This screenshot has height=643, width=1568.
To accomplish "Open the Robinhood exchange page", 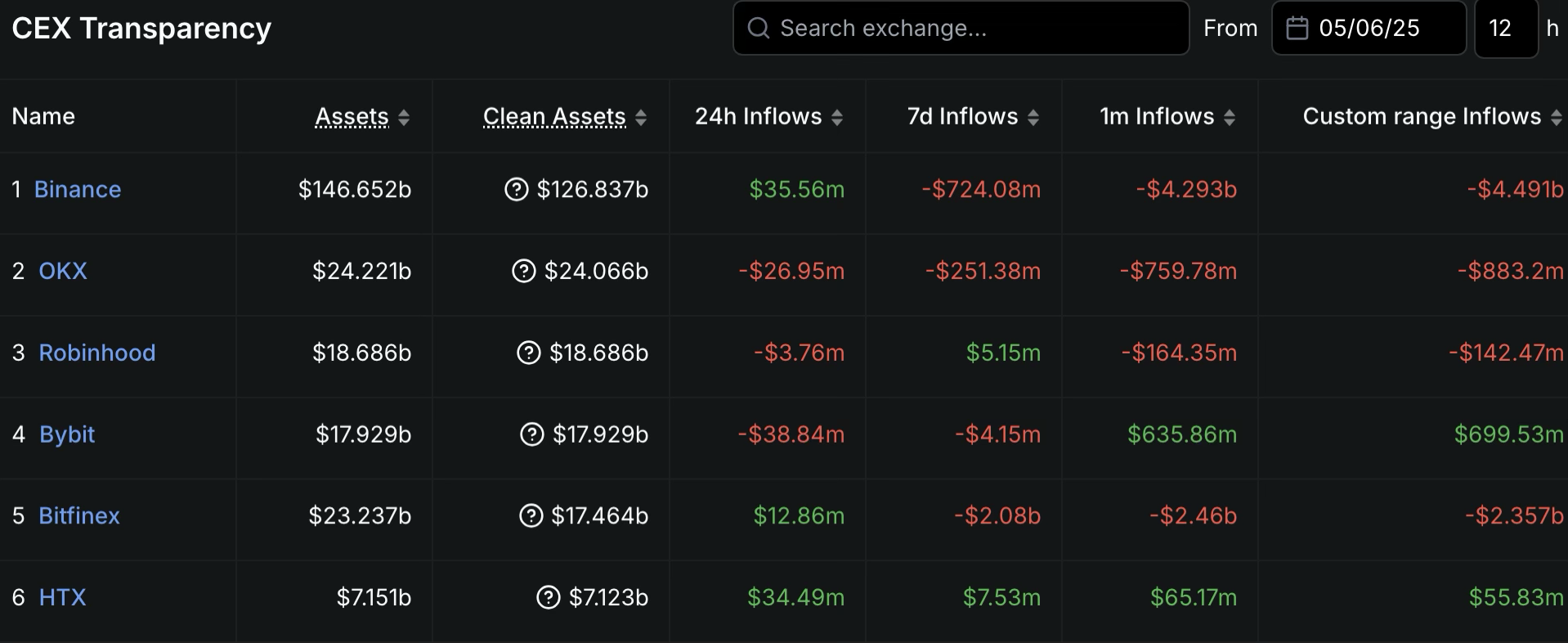I will [x=96, y=353].
